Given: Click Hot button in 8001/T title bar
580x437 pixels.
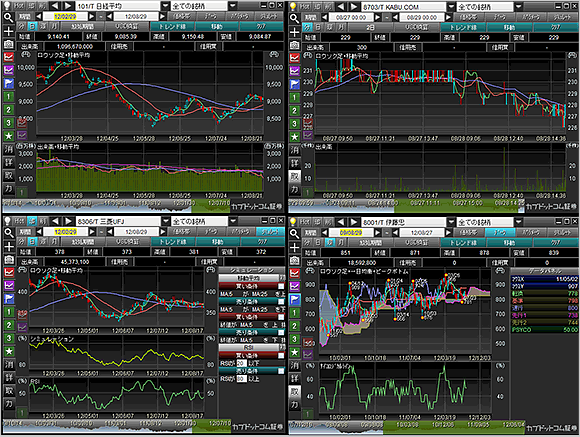Looking at the screenshot, I should coord(304,222).
